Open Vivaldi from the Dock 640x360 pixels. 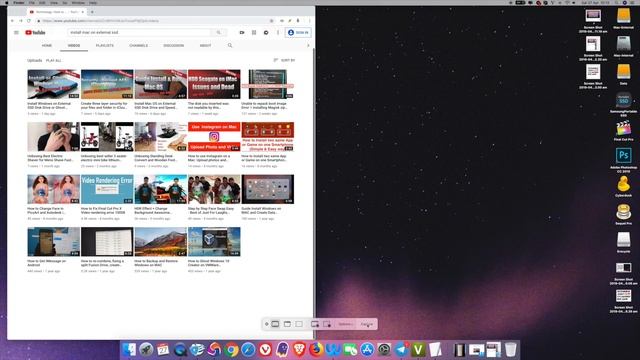(265, 350)
